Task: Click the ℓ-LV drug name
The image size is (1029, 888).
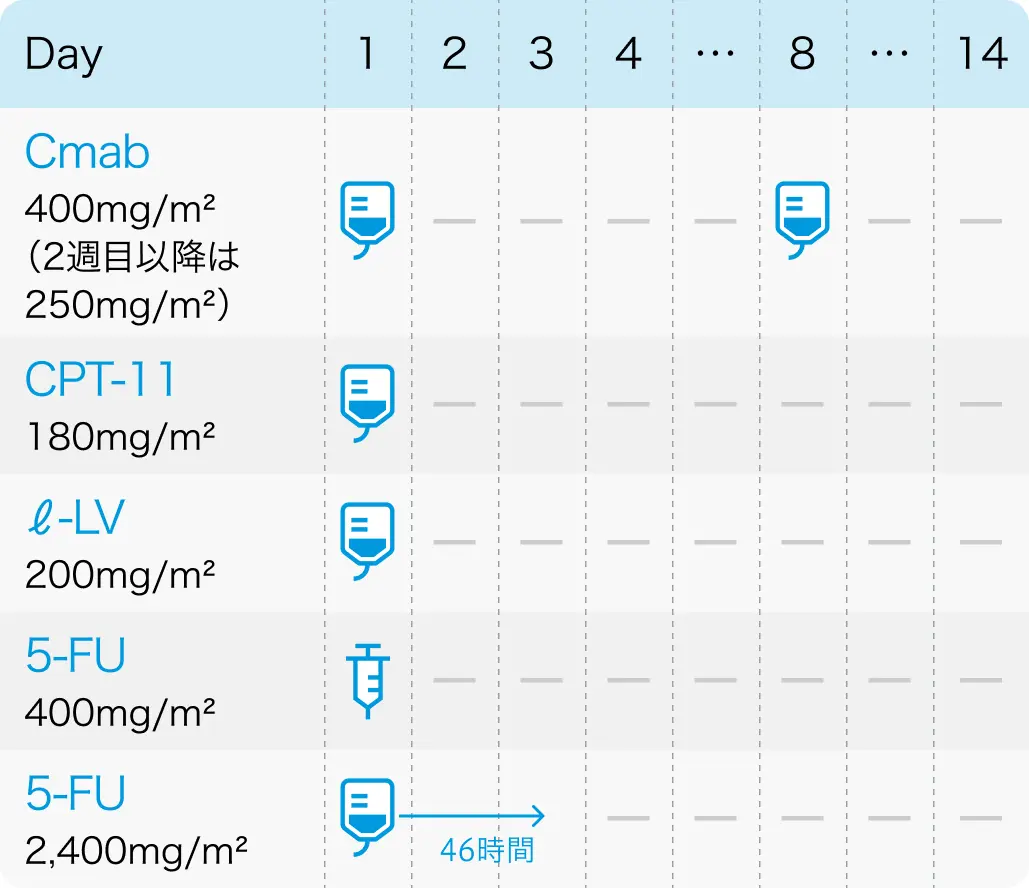Action: pos(75,517)
